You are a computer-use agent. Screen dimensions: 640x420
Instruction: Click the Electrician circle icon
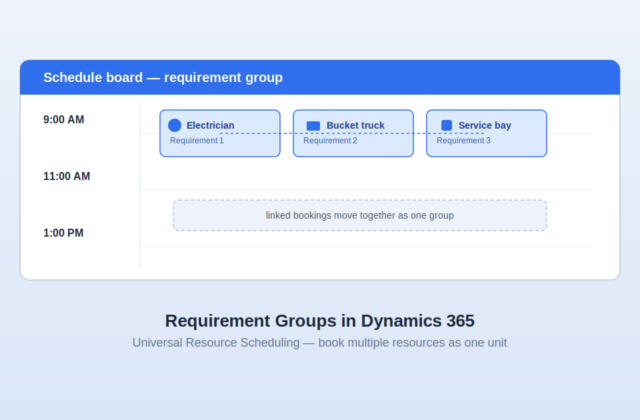click(x=175, y=125)
